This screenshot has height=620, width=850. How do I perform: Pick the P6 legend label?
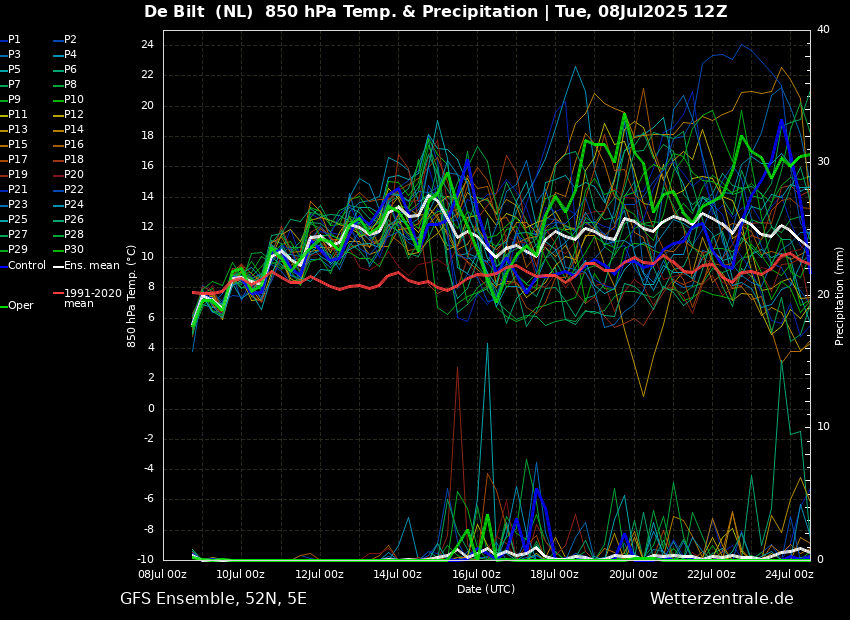66,69
